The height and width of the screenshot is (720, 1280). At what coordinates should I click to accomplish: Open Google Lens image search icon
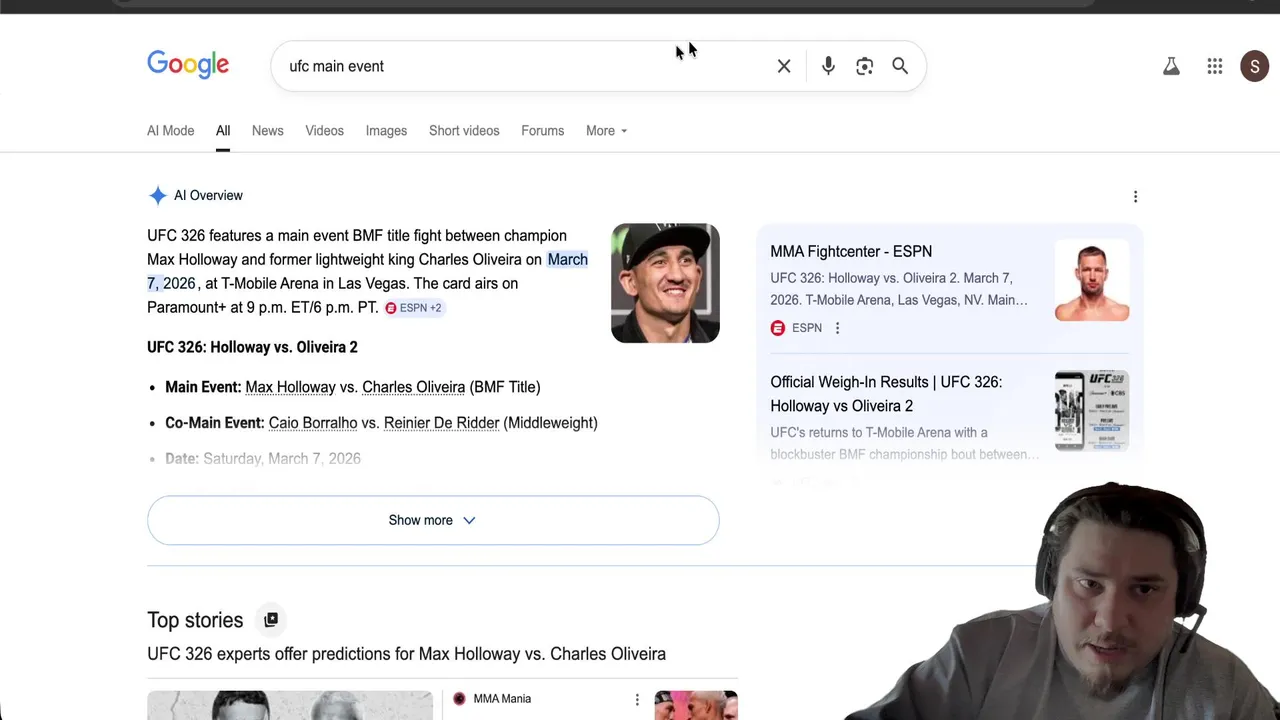pos(864,66)
